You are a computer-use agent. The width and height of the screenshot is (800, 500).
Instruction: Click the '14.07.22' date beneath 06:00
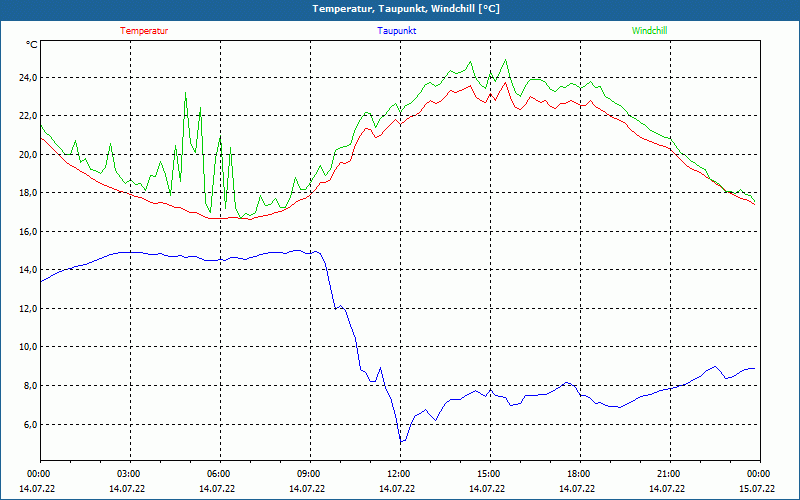point(217,488)
